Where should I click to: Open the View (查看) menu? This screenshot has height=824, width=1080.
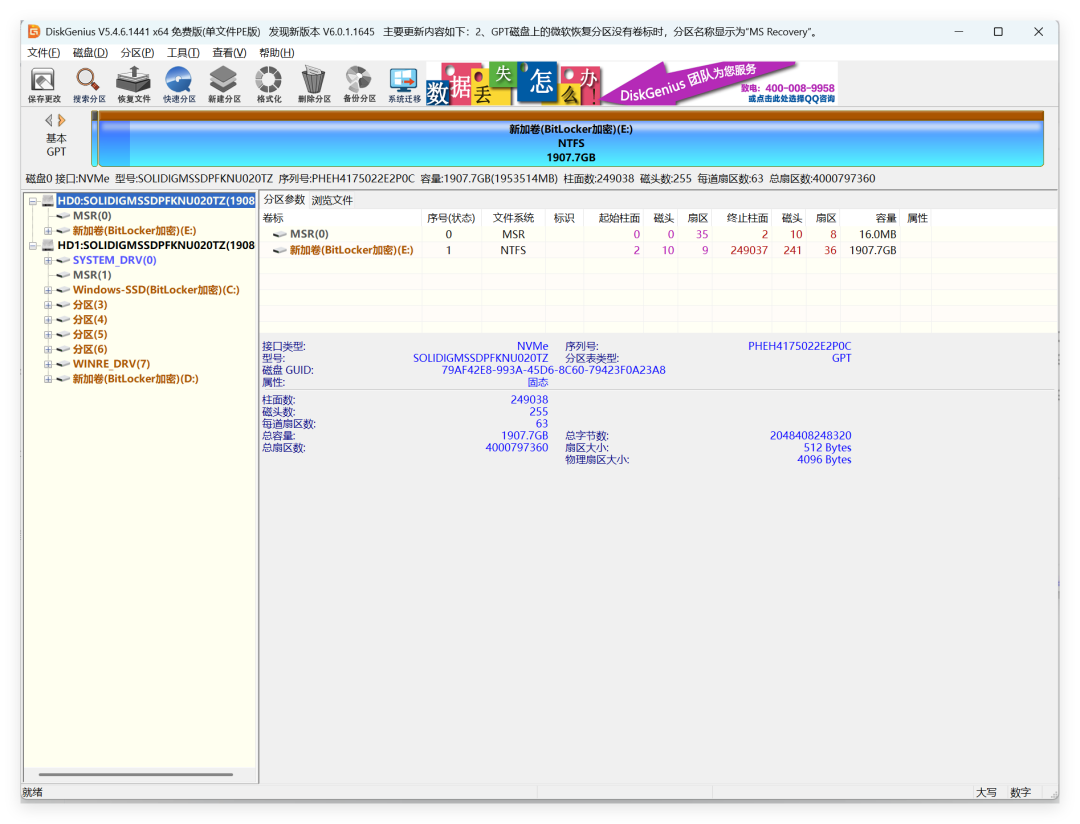(229, 53)
